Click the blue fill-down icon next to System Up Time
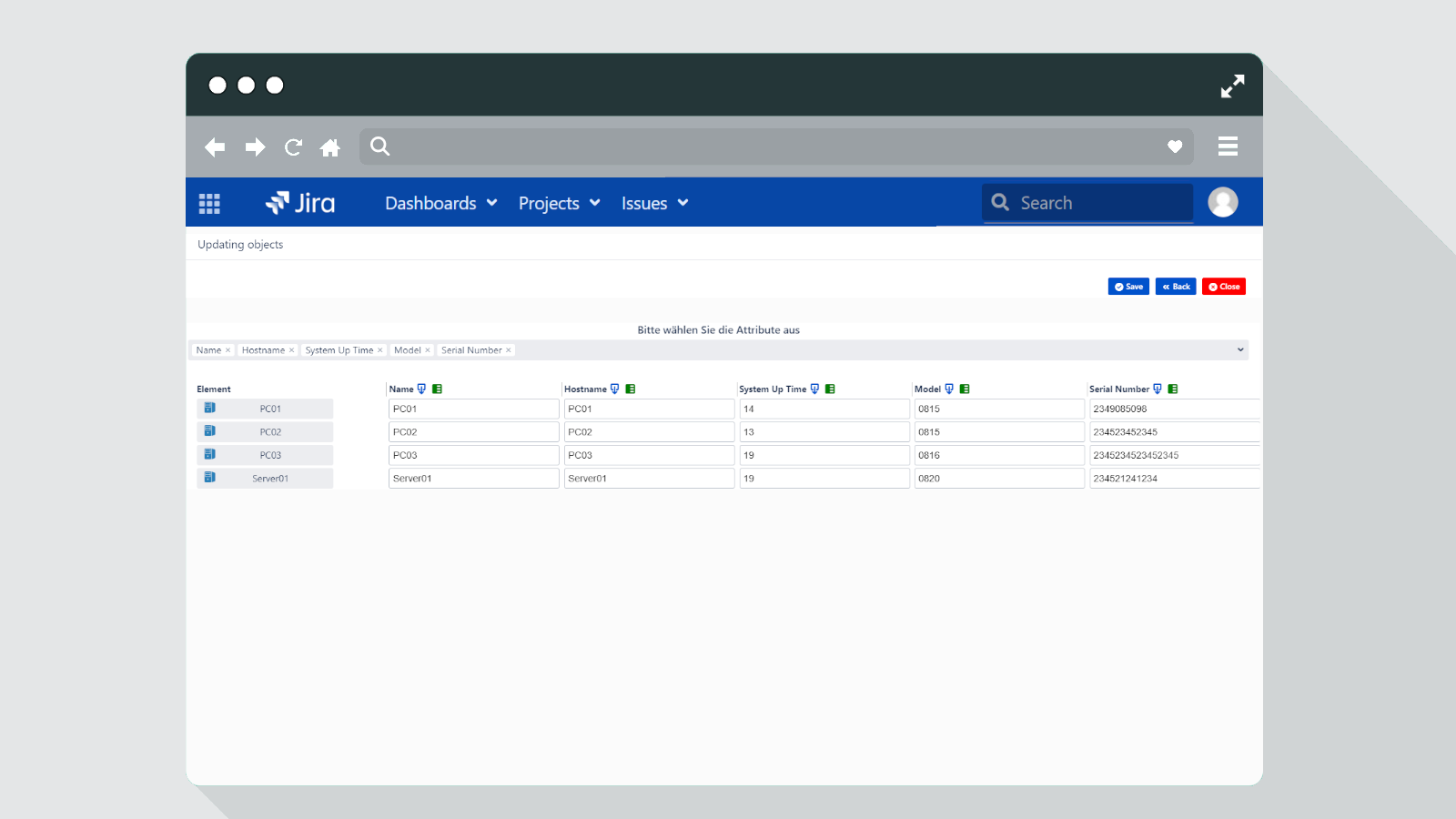1456x819 pixels. [x=814, y=389]
